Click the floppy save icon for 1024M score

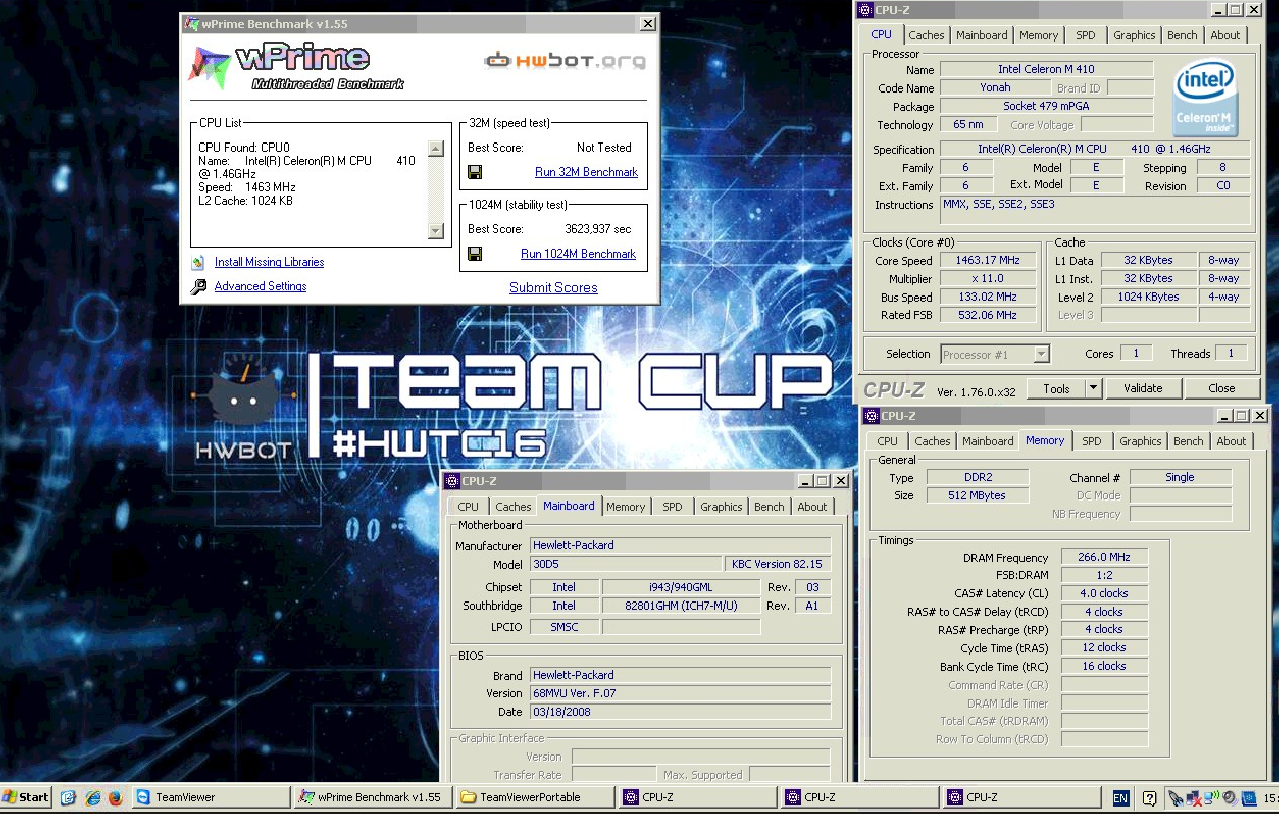pos(475,254)
